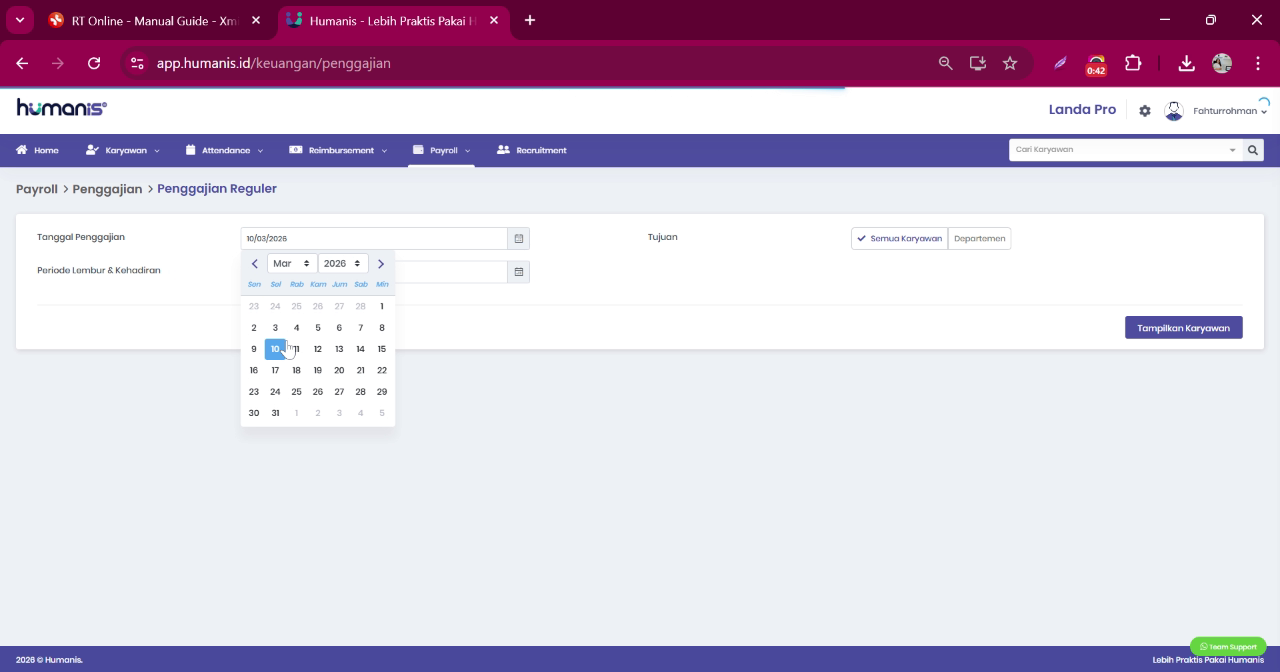Viewport: 1280px width, 672px height.
Task: Select date 6 in calendar
Action: tap(339, 328)
